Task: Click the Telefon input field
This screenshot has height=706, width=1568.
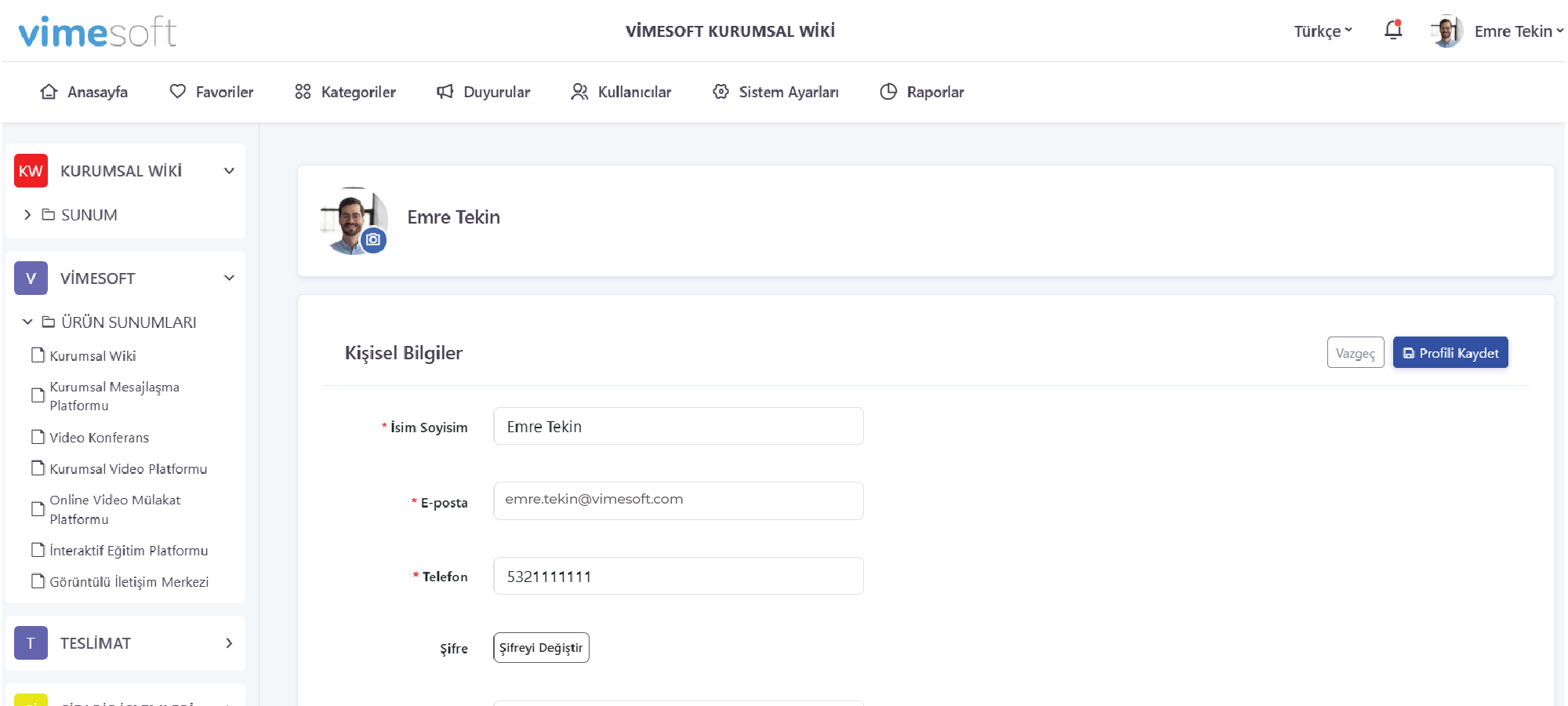Action: [678, 576]
